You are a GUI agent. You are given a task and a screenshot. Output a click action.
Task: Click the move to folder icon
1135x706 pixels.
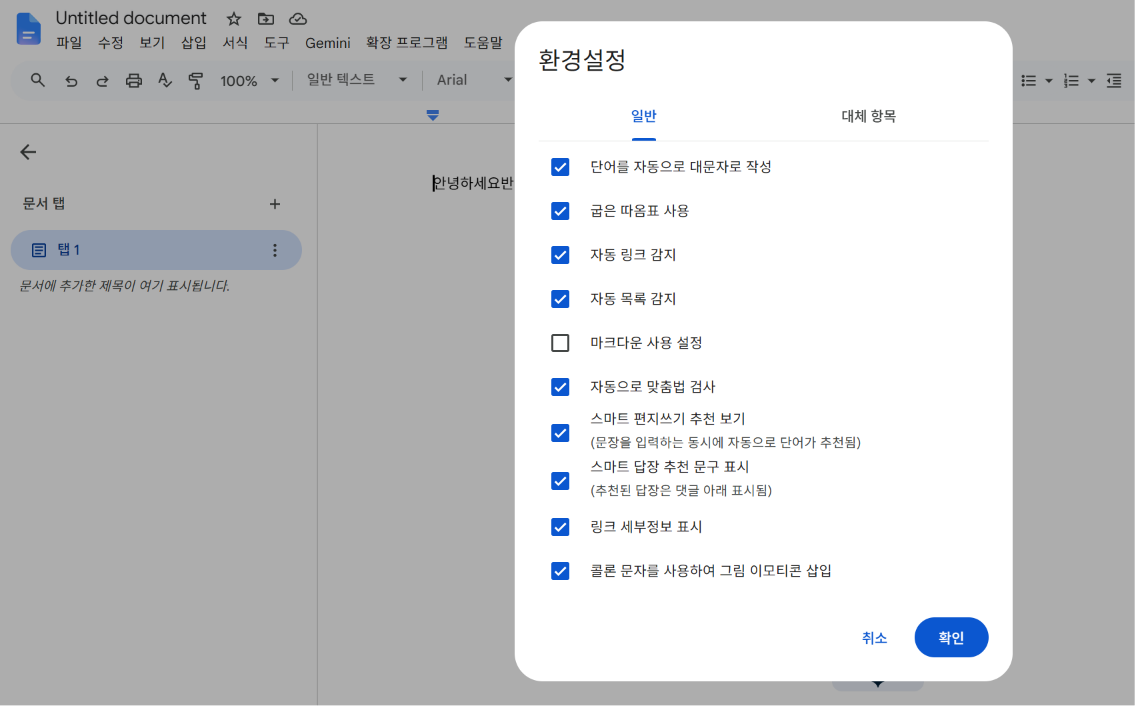click(x=266, y=19)
